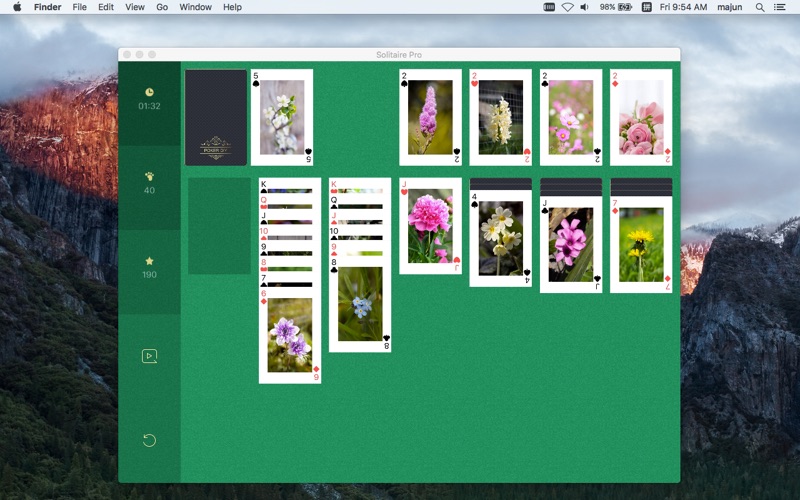Select the 8 of clubs bottom card
Viewport: 800px width, 500px height.
pos(360,305)
